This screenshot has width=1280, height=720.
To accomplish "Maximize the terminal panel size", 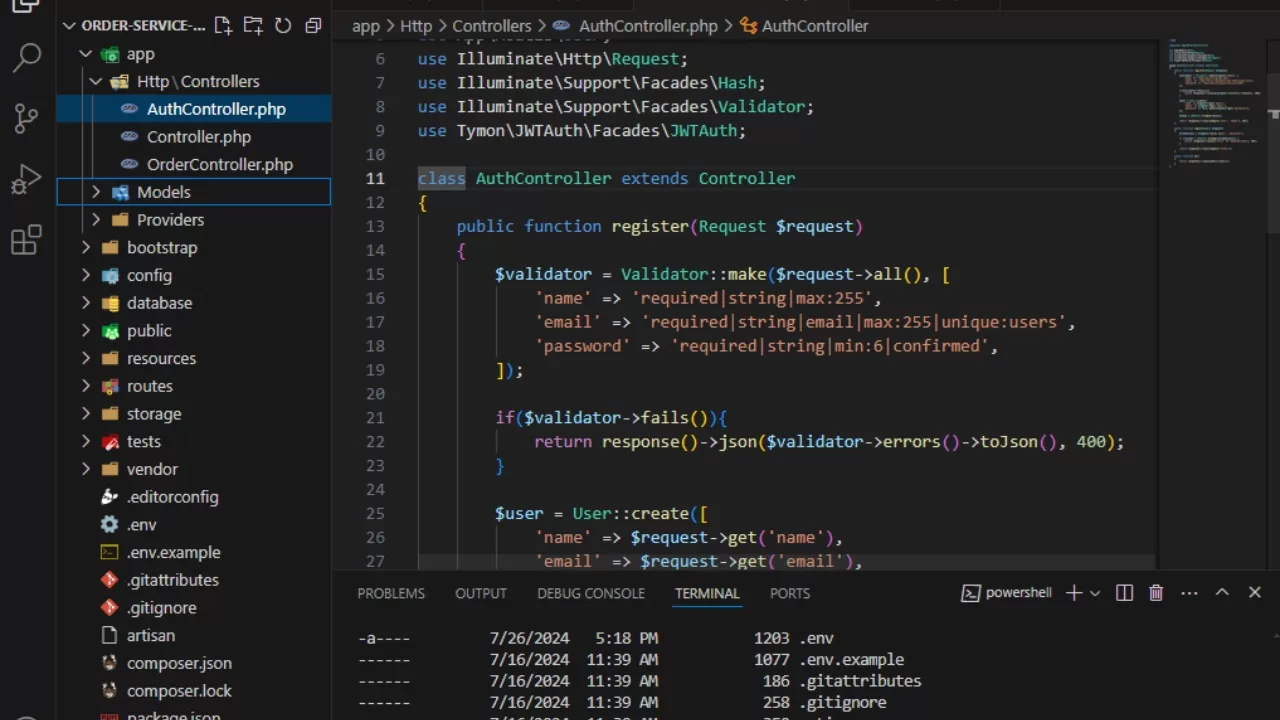I will (1222, 593).
